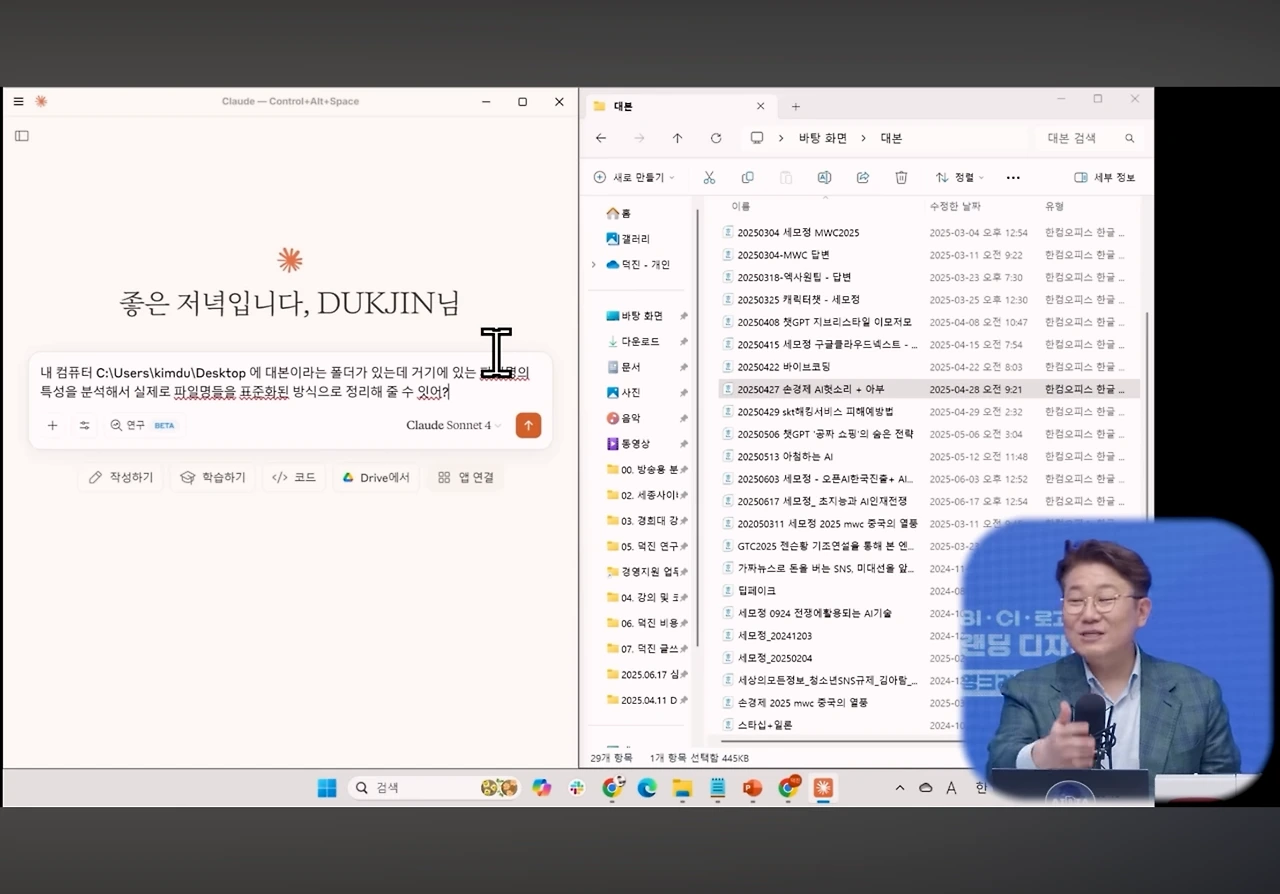Click the Drive에서 suggestion chip
Viewport: 1280px width, 894px height.
click(x=376, y=478)
